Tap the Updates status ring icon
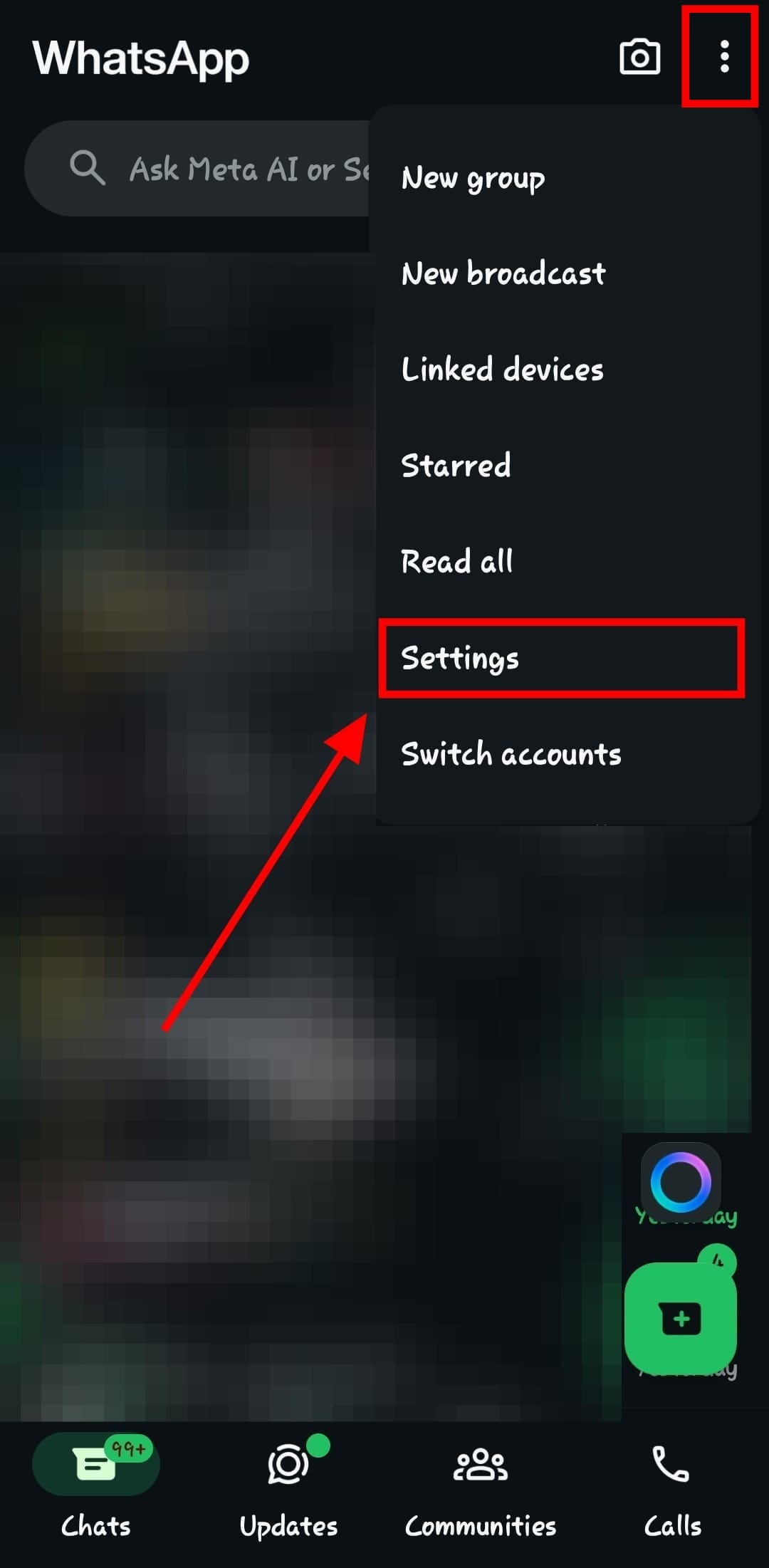769x1568 pixels. tap(288, 1465)
